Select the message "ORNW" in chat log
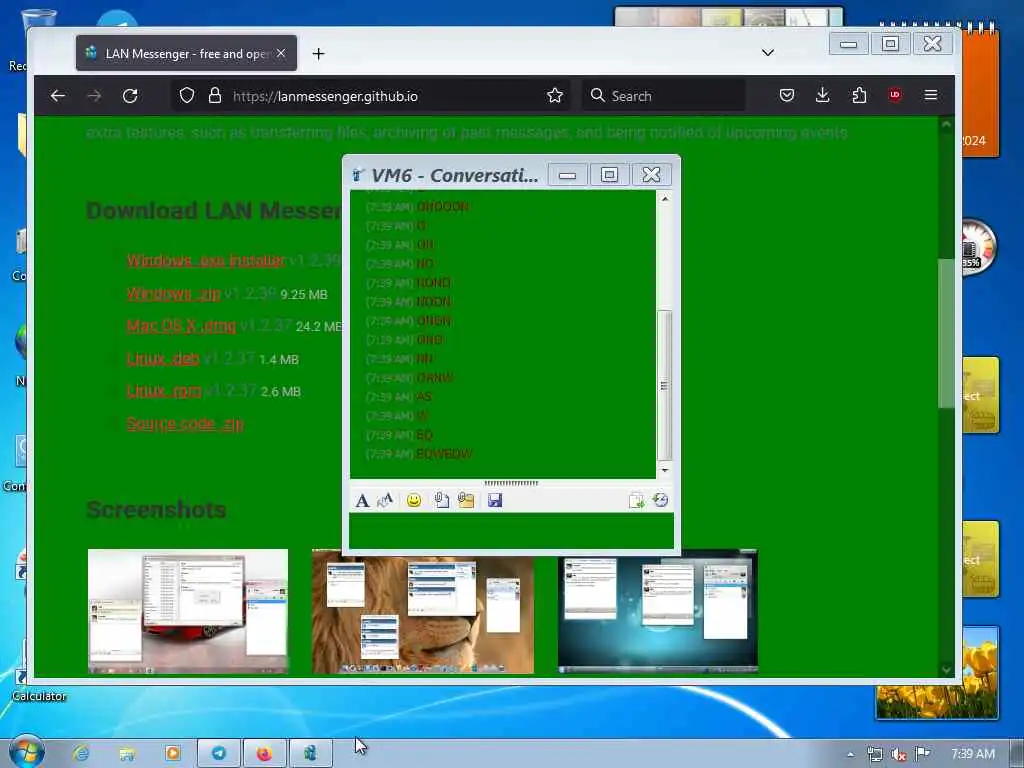Screen dimensions: 1024x768 click(x=434, y=378)
